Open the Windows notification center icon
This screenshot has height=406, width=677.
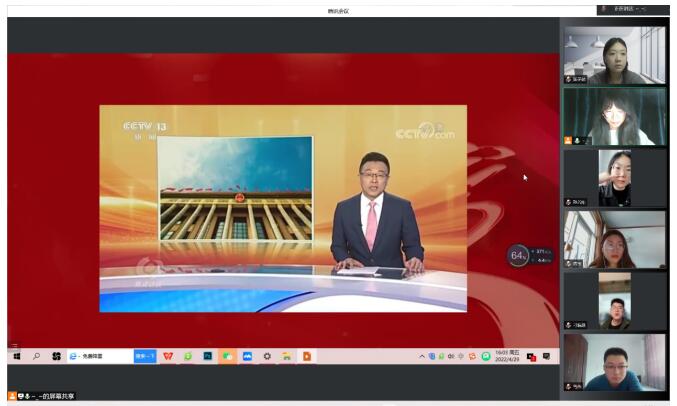pos(547,356)
